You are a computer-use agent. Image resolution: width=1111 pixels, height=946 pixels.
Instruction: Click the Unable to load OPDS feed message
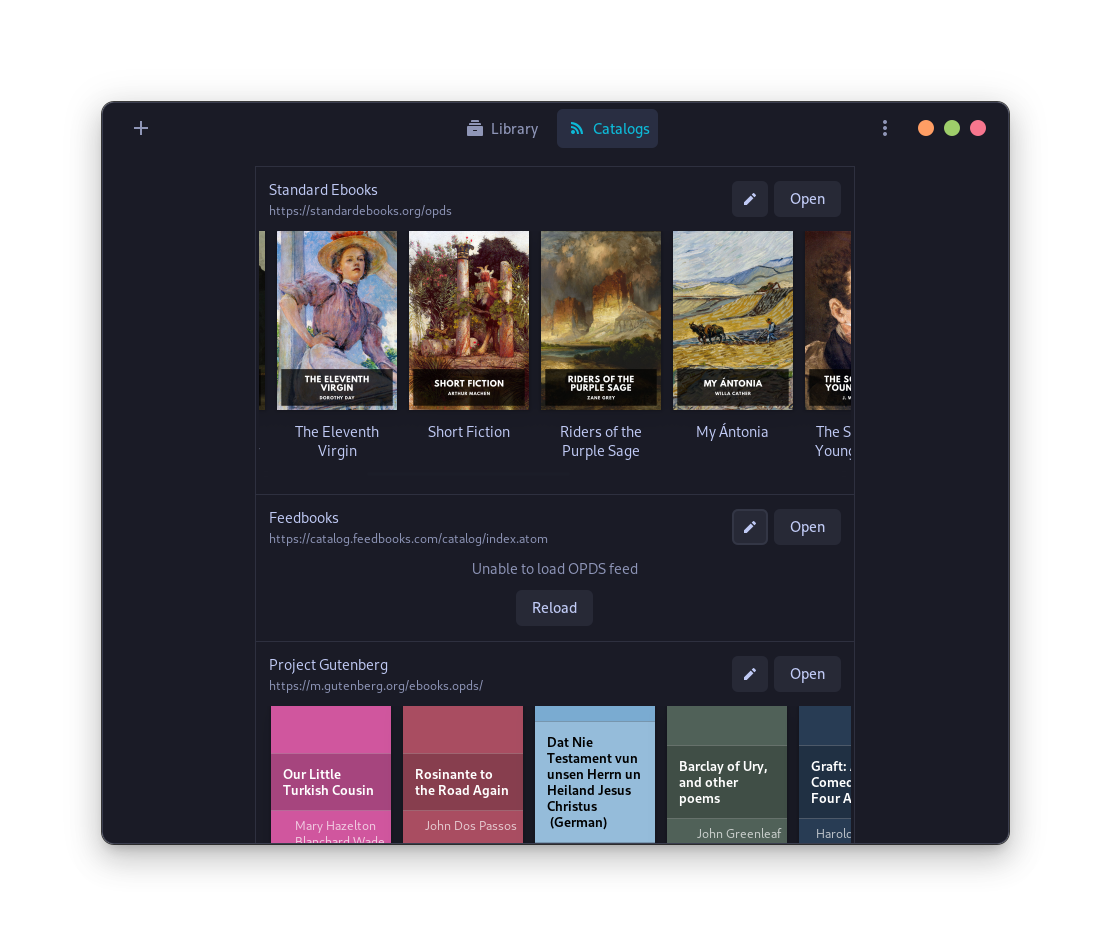pos(555,569)
